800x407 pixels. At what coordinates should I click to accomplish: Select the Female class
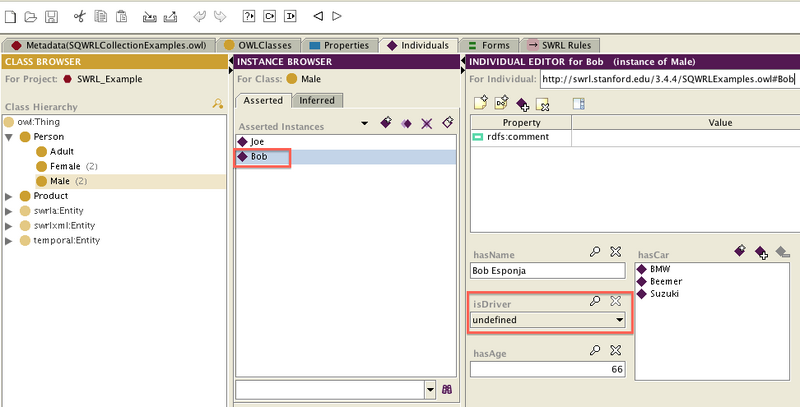click(x=67, y=167)
